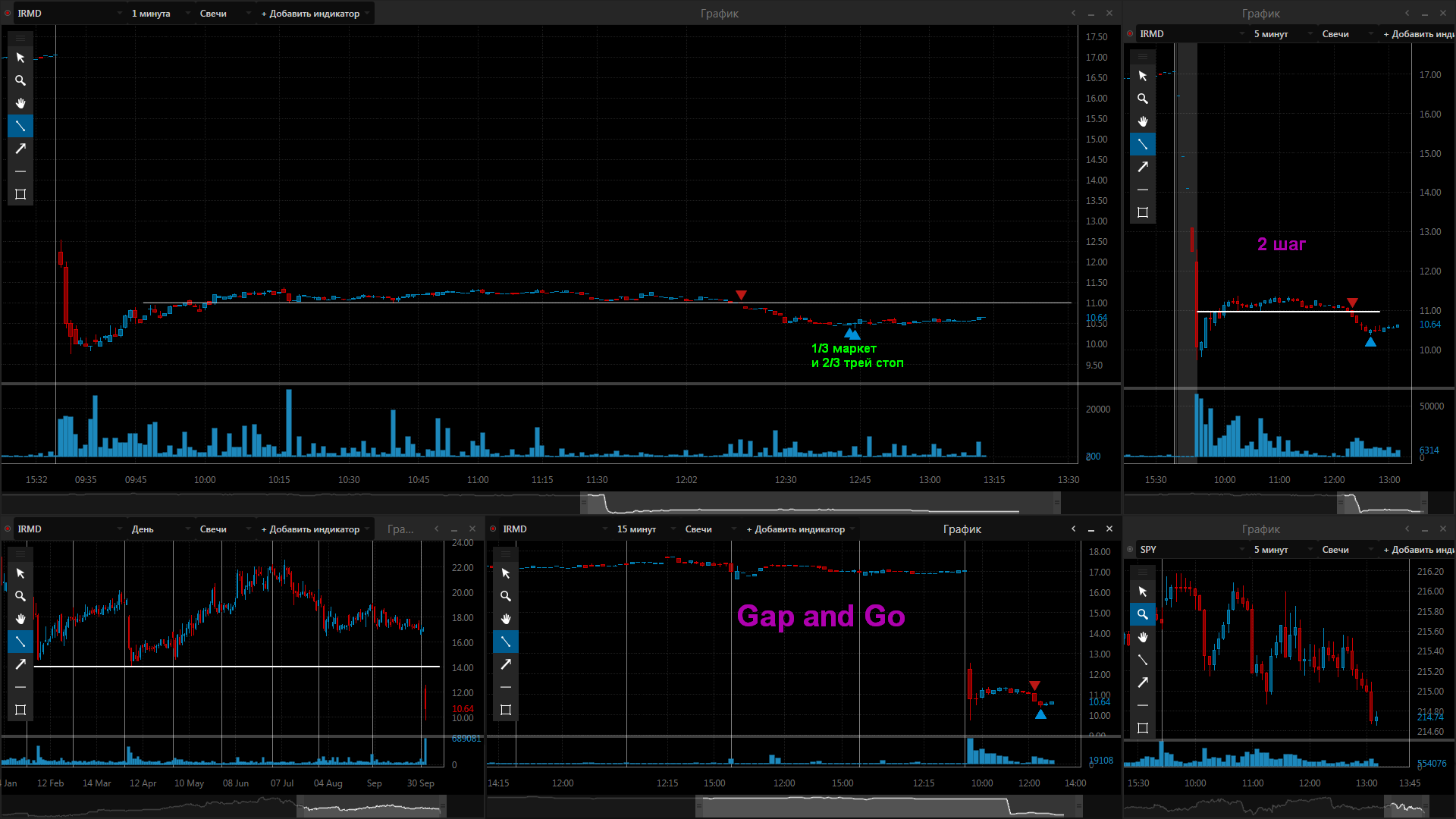Select the hand pan tool in daily IRMD chart
1456x819 pixels.
point(20,619)
